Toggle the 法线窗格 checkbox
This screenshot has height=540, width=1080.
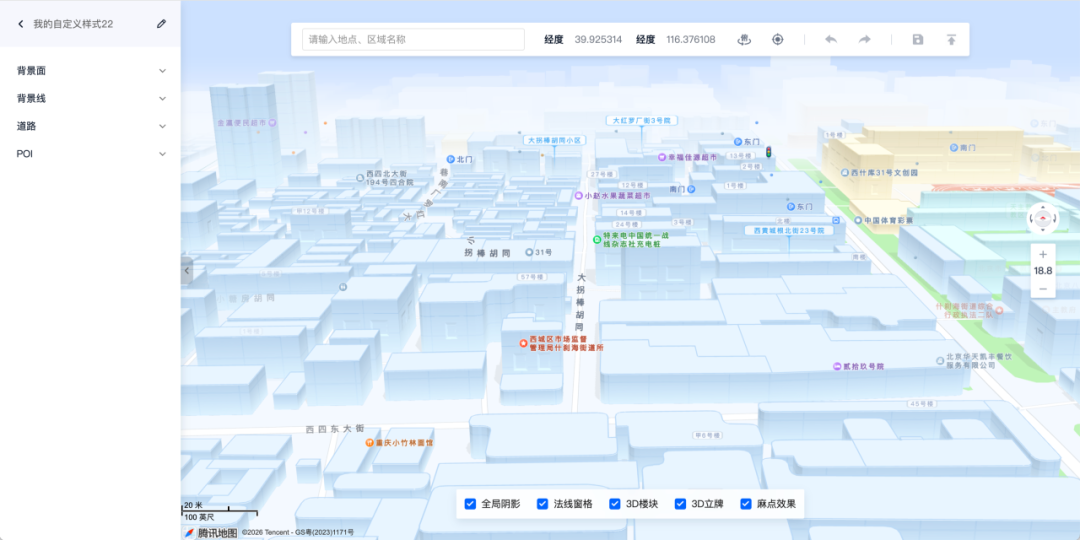tap(543, 503)
